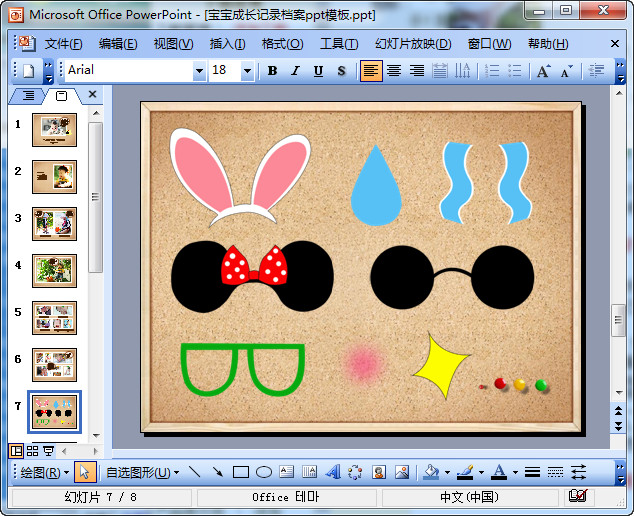This screenshot has height=516, width=634.
Task: Select the Arrow drawing tool
Action: pyautogui.click(x=218, y=472)
